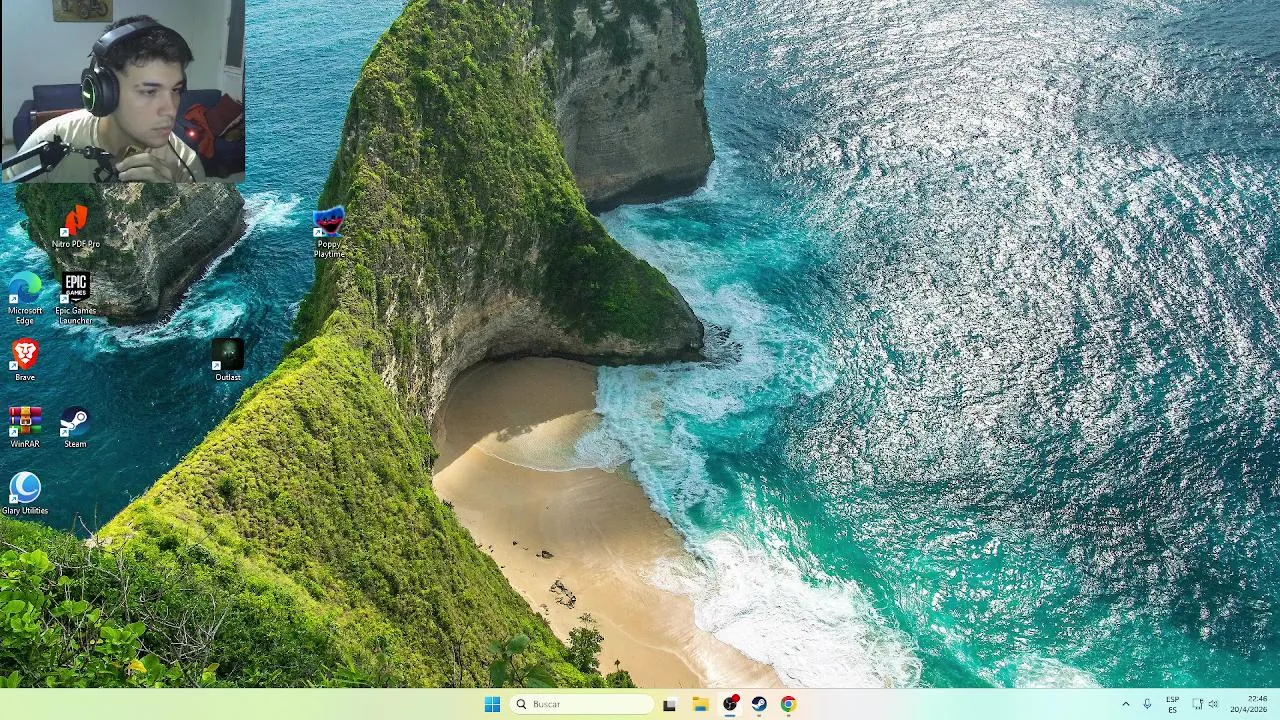Viewport: 1280px width, 720px height.
Task: Expand the hidden system tray icons chevron
Action: pos(1125,704)
